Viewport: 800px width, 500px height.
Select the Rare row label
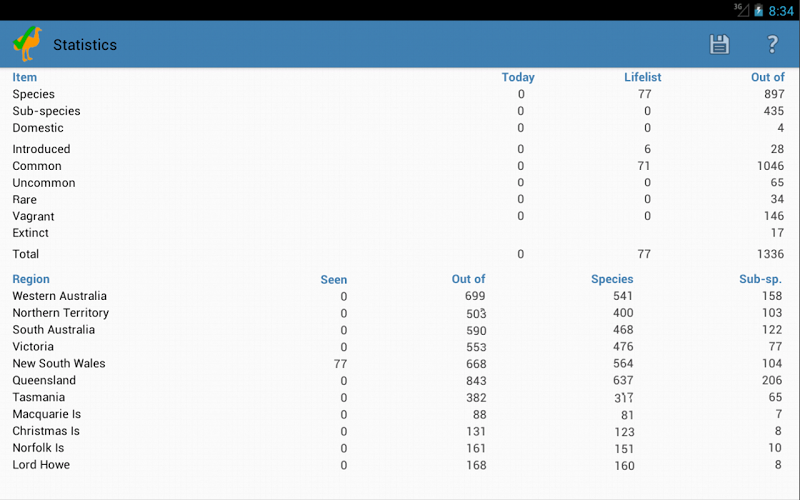coord(24,199)
